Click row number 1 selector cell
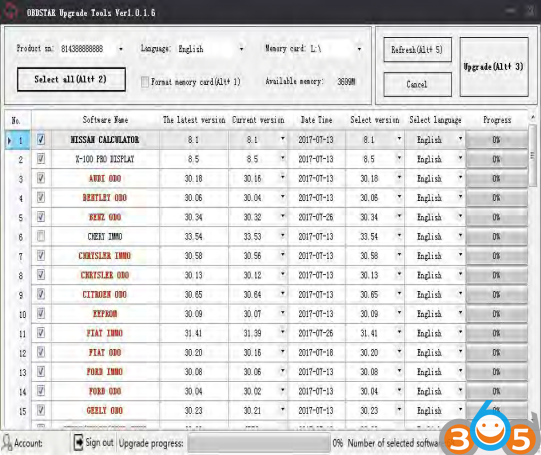 point(18,140)
